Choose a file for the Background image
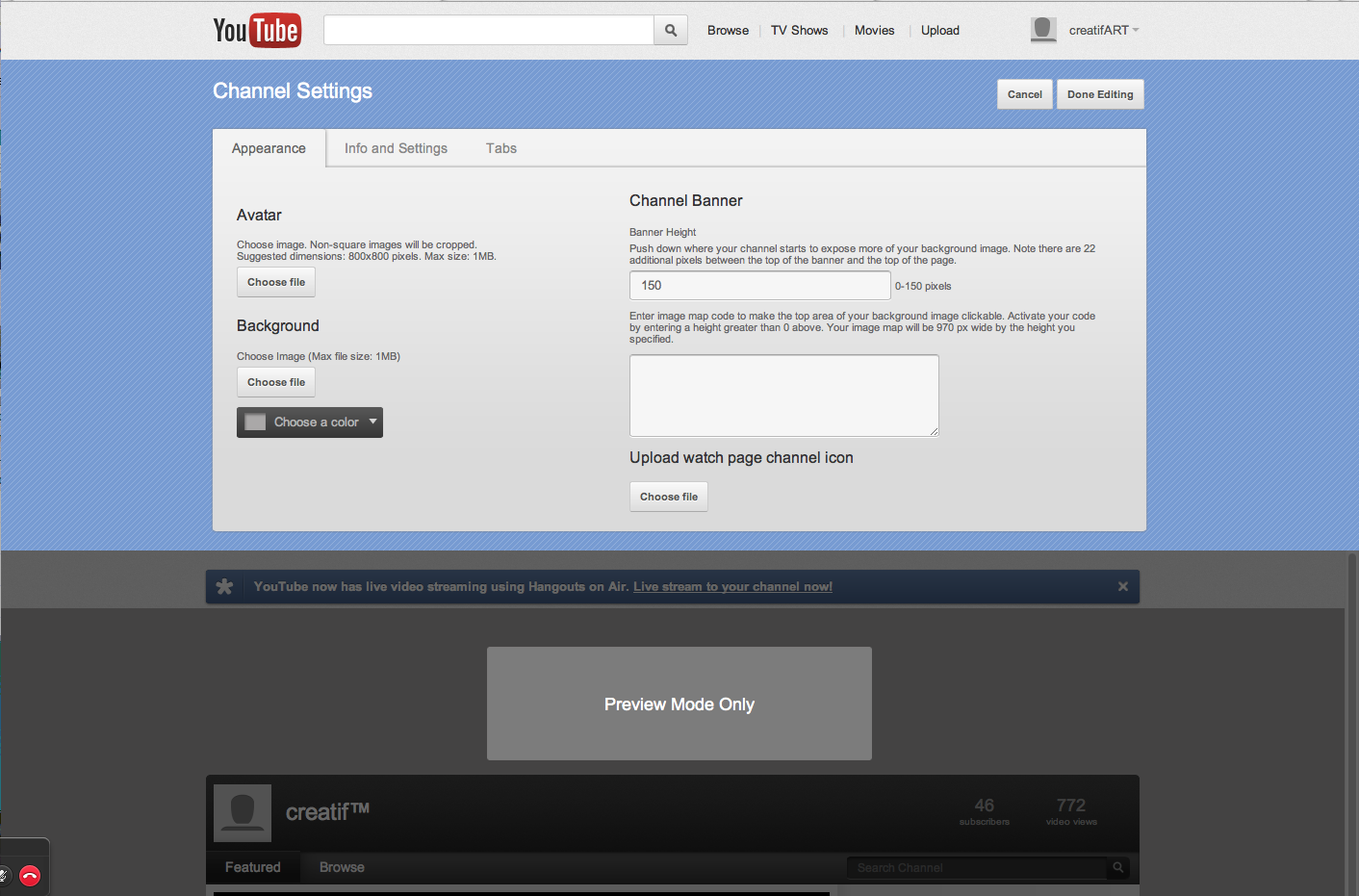 (x=276, y=382)
